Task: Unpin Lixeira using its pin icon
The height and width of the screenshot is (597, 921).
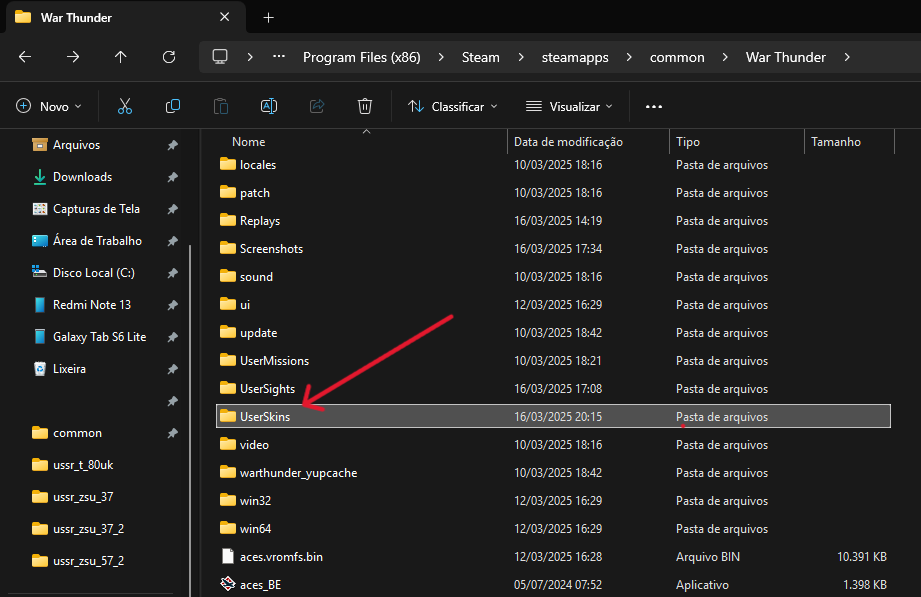Action: (172, 369)
